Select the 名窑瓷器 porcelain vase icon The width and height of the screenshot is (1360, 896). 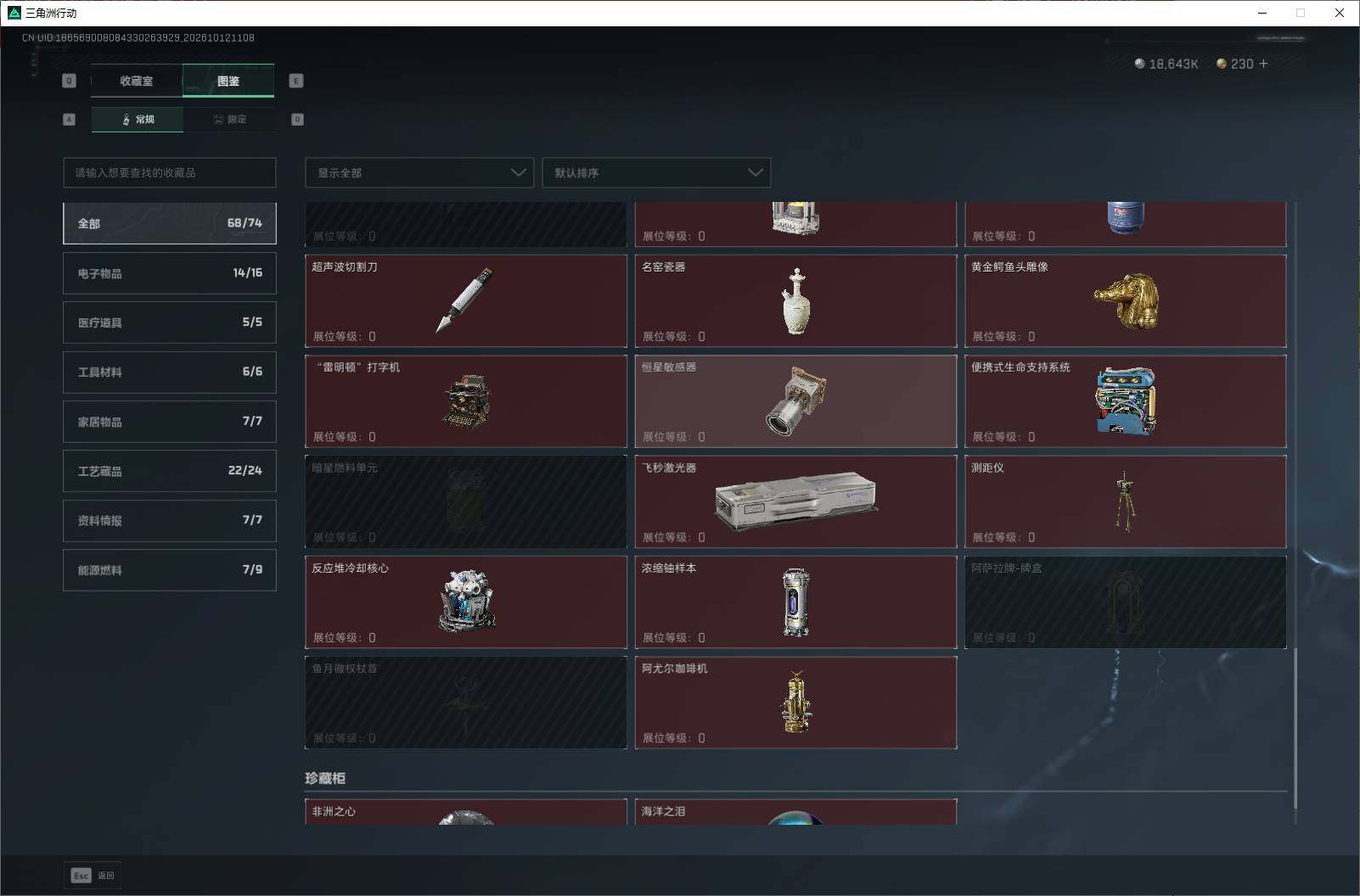coord(795,301)
